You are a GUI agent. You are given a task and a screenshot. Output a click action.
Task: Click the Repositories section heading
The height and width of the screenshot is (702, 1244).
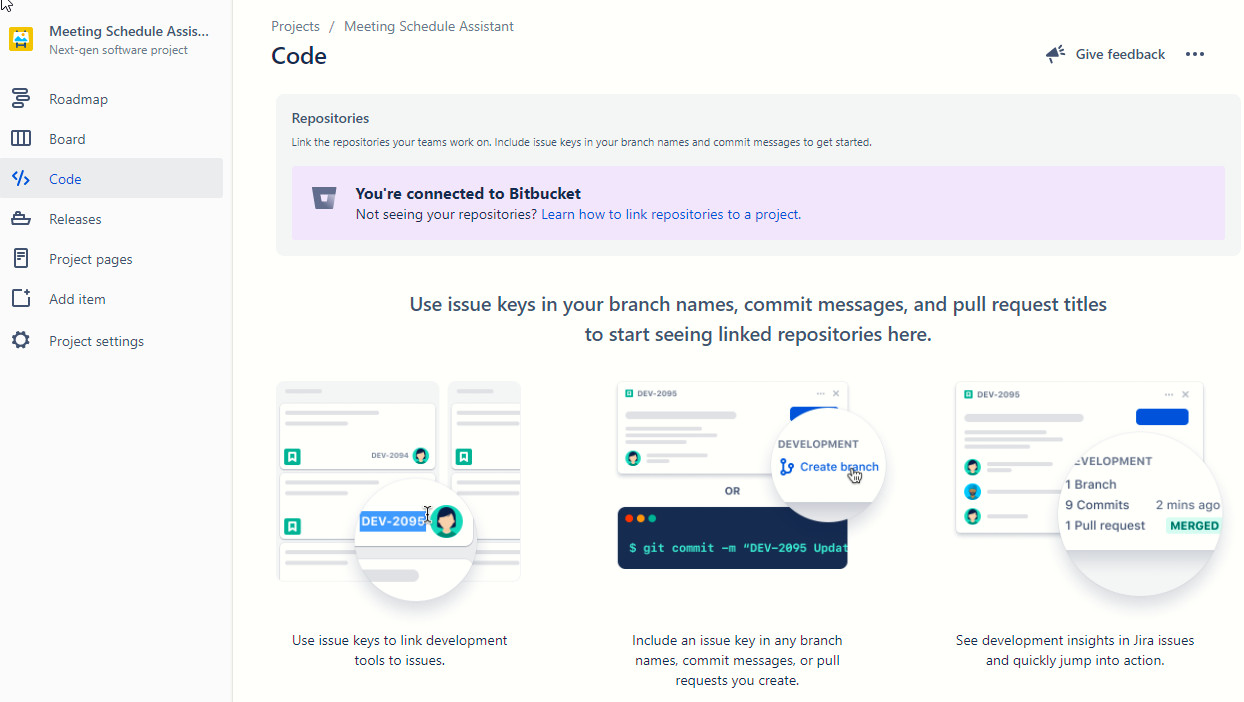pos(330,118)
